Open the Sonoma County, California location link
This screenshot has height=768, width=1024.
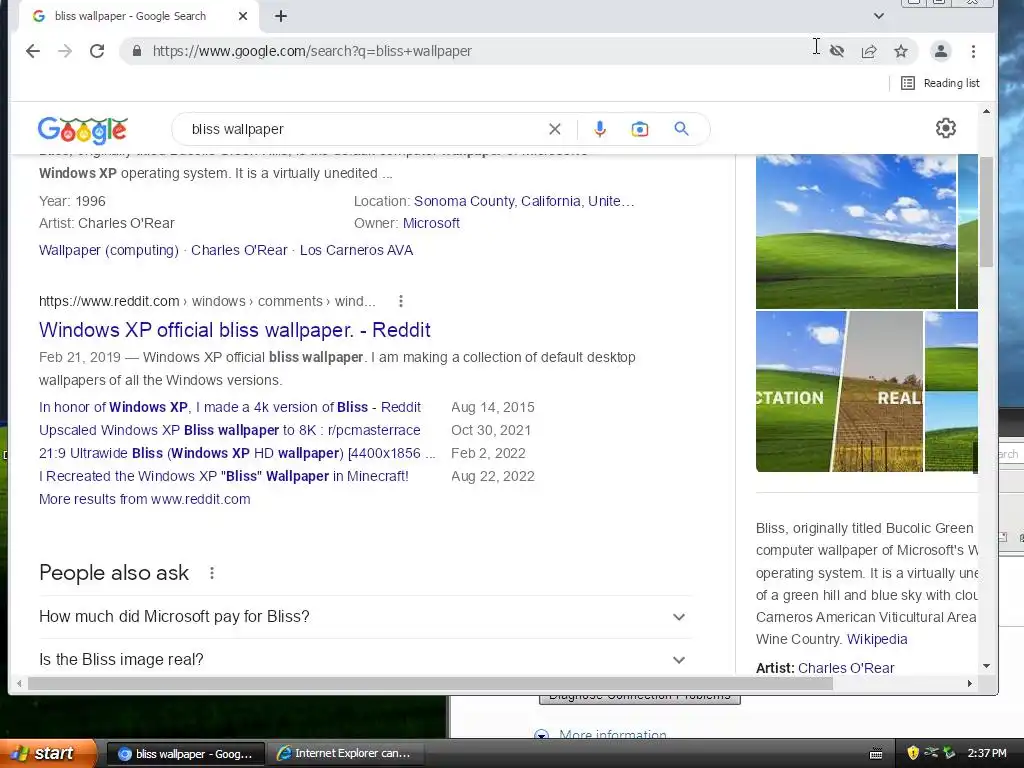(524, 201)
